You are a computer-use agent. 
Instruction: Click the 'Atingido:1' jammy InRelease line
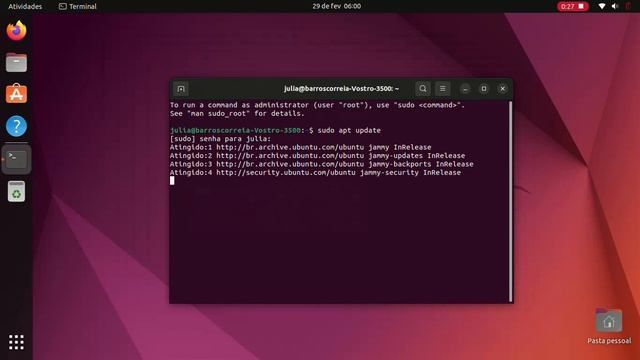tap(300, 147)
